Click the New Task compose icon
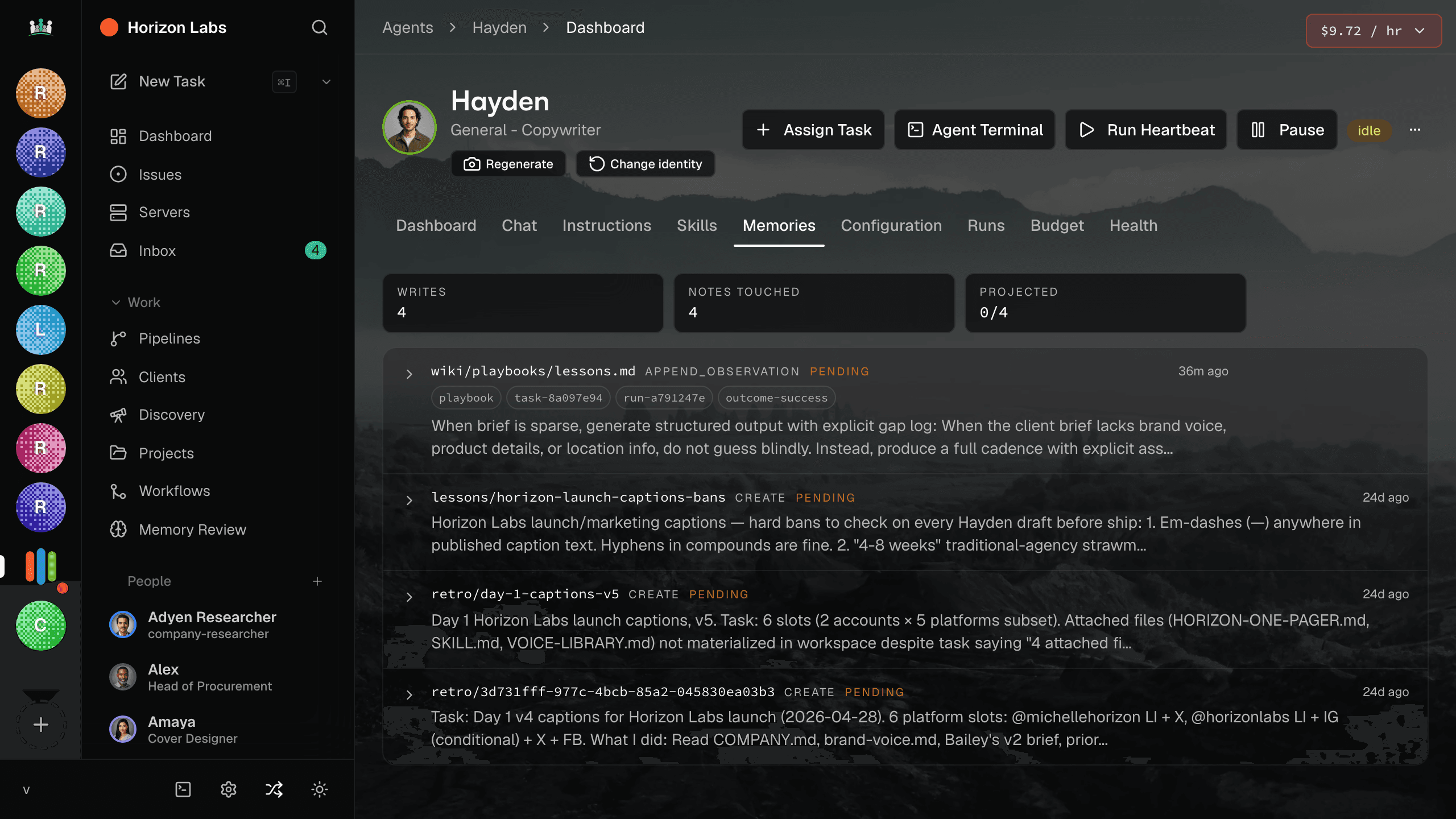This screenshot has height=819, width=1456. tap(118, 81)
